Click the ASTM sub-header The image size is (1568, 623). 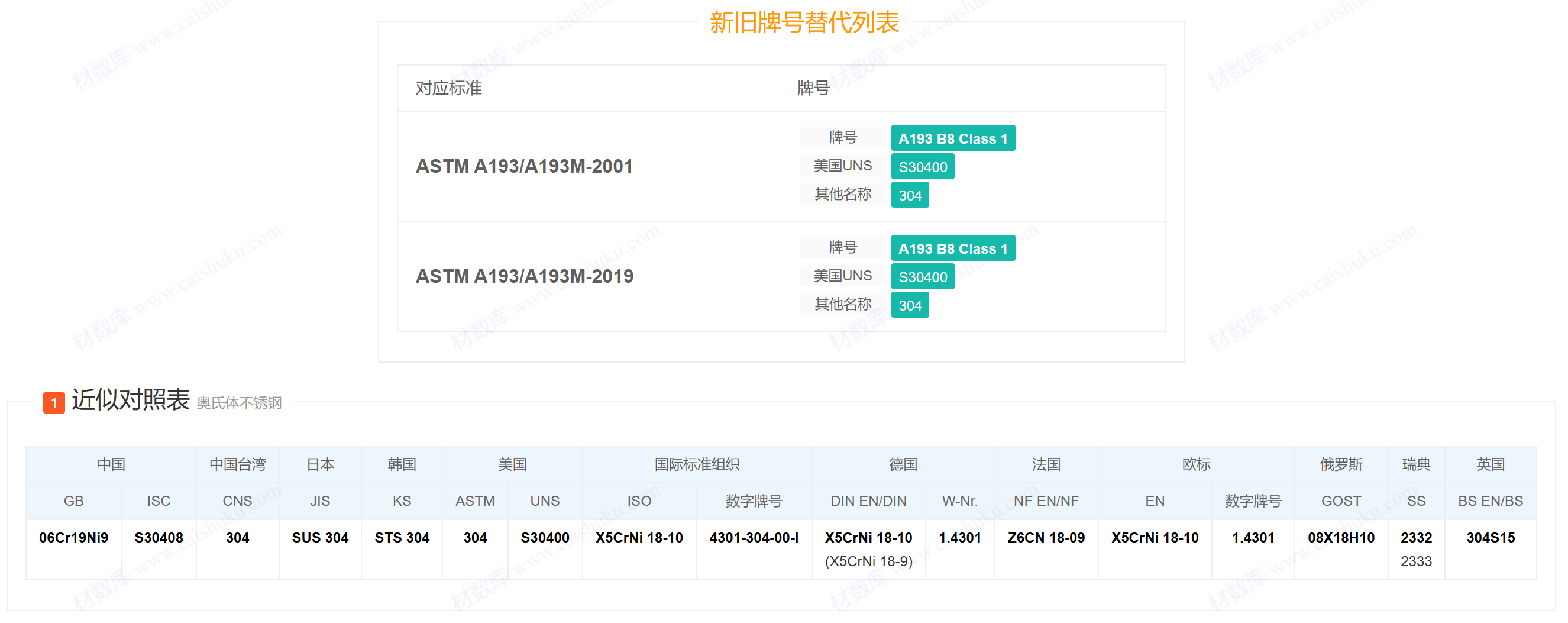(x=475, y=501)
